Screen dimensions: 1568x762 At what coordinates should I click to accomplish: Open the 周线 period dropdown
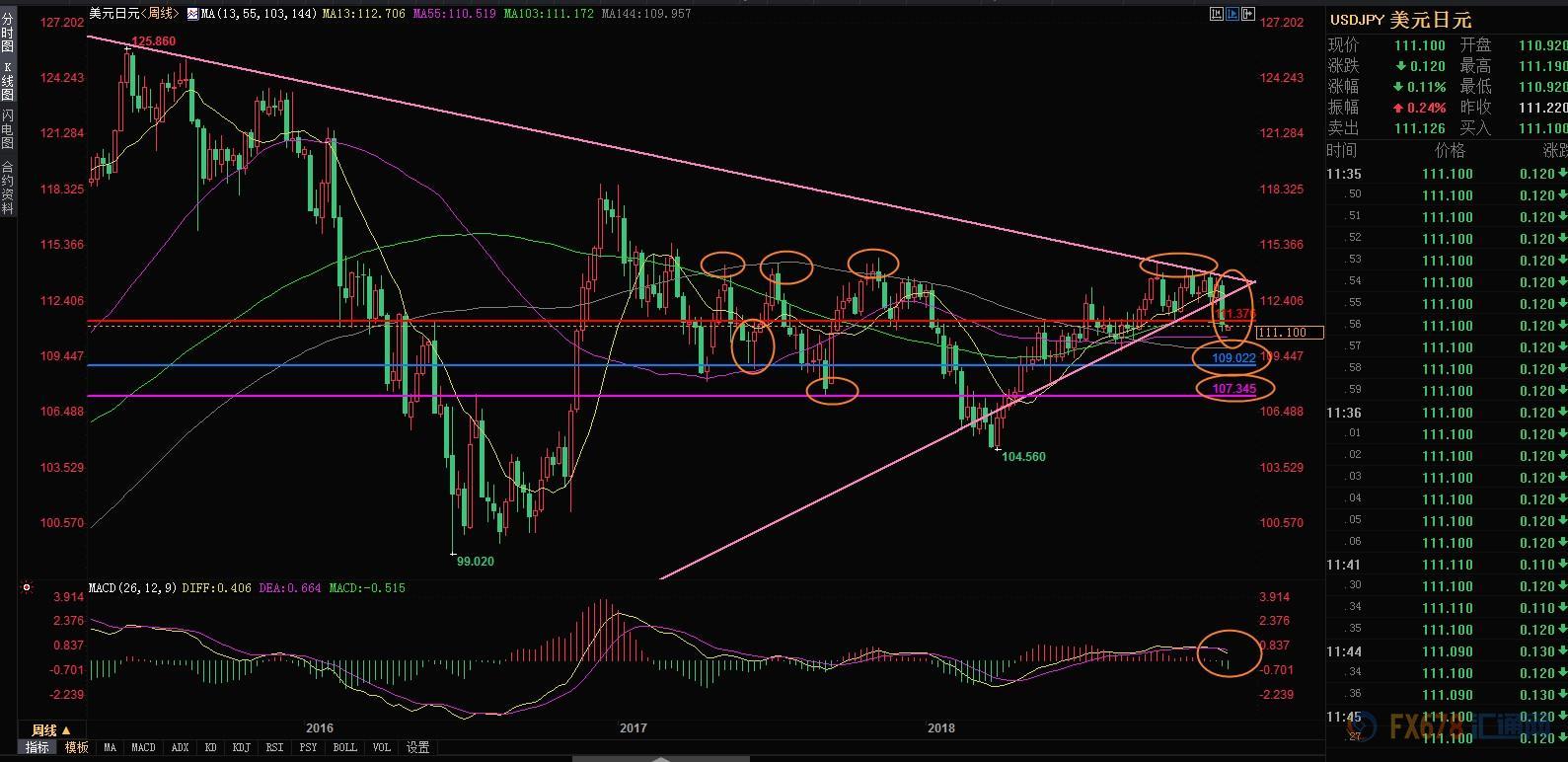(x=51, y=730)
